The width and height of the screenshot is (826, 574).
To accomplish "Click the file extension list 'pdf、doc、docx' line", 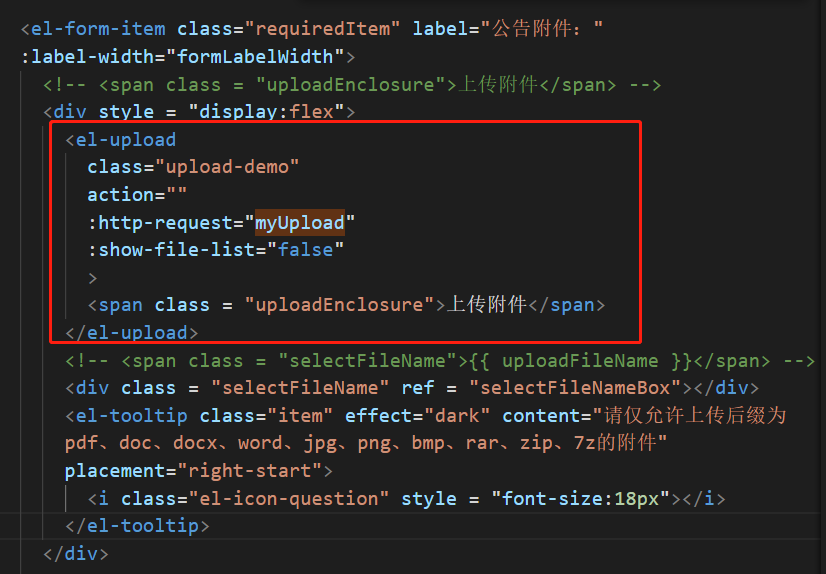I will (x=366, y=443).
